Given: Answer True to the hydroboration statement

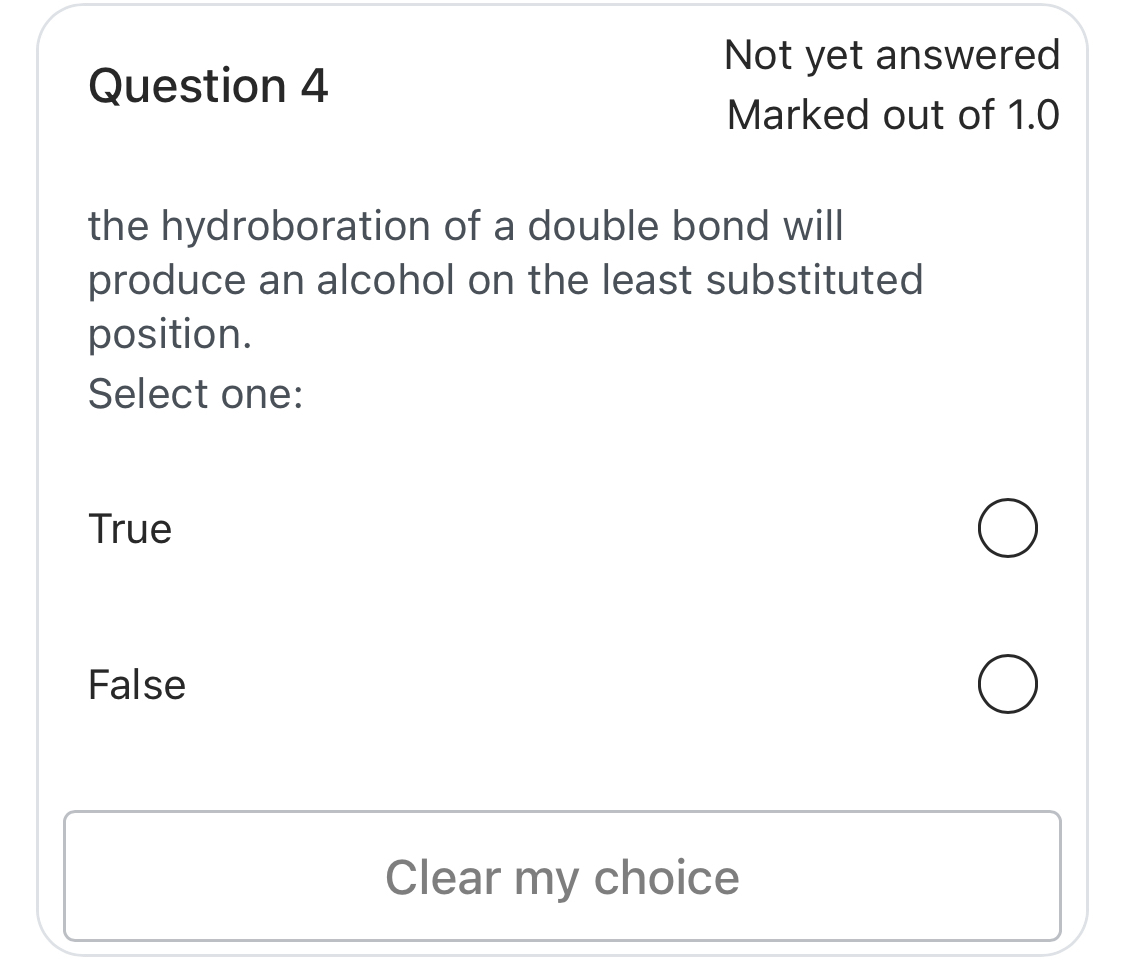Looking at the screenshot, I should 1007,528.
